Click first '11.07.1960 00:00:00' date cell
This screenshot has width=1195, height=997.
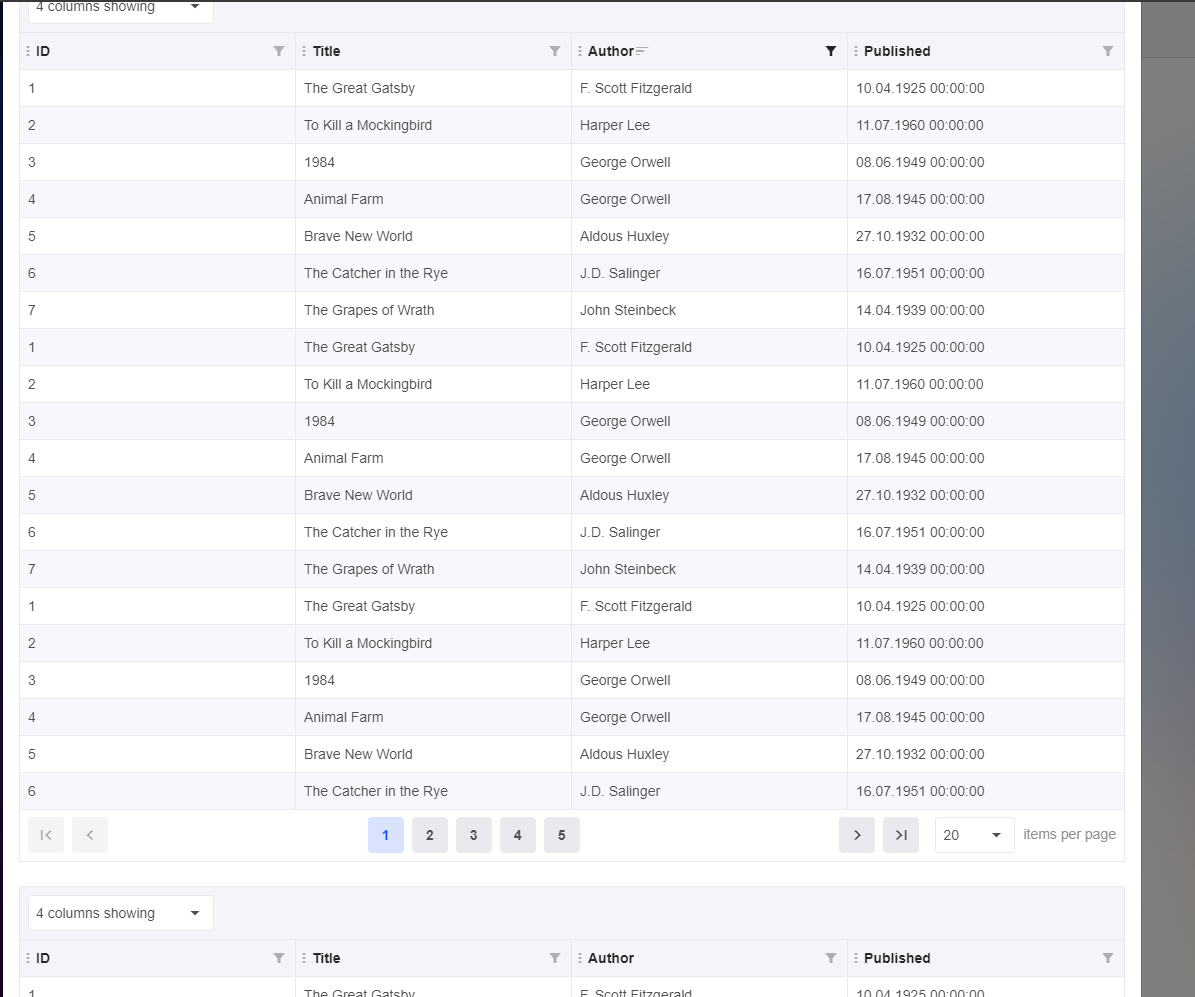tap(985, 125)
